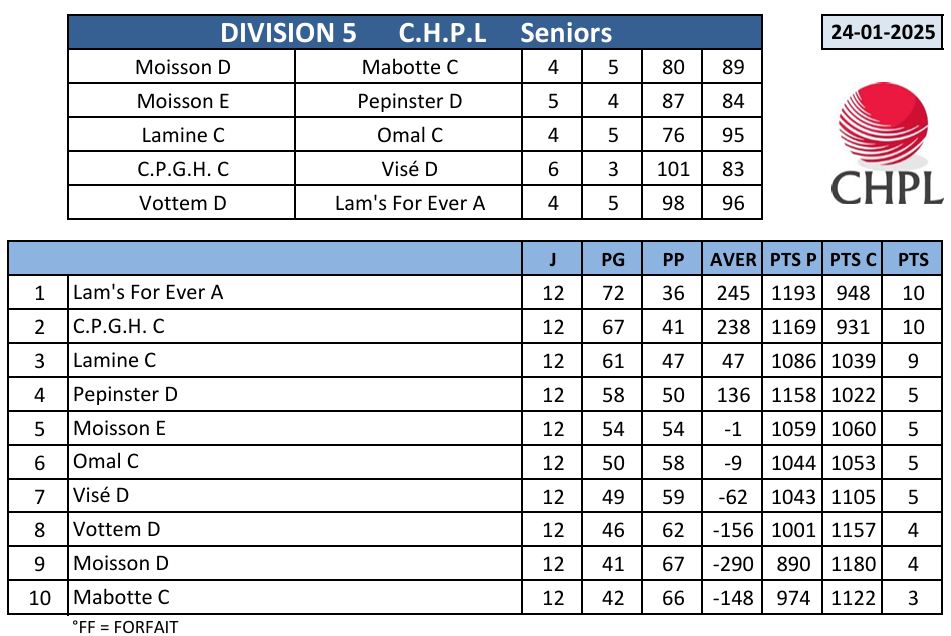Click the PTS P value 1193

point(794,293)
